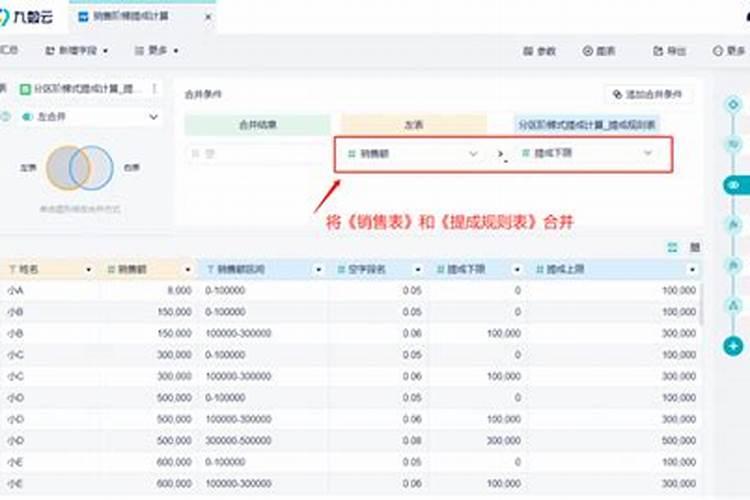This screenshot has width=750, height=500.
Task: Select the left circle of Venn diagram
Action: pyautogui.click(x=62, y=167)
